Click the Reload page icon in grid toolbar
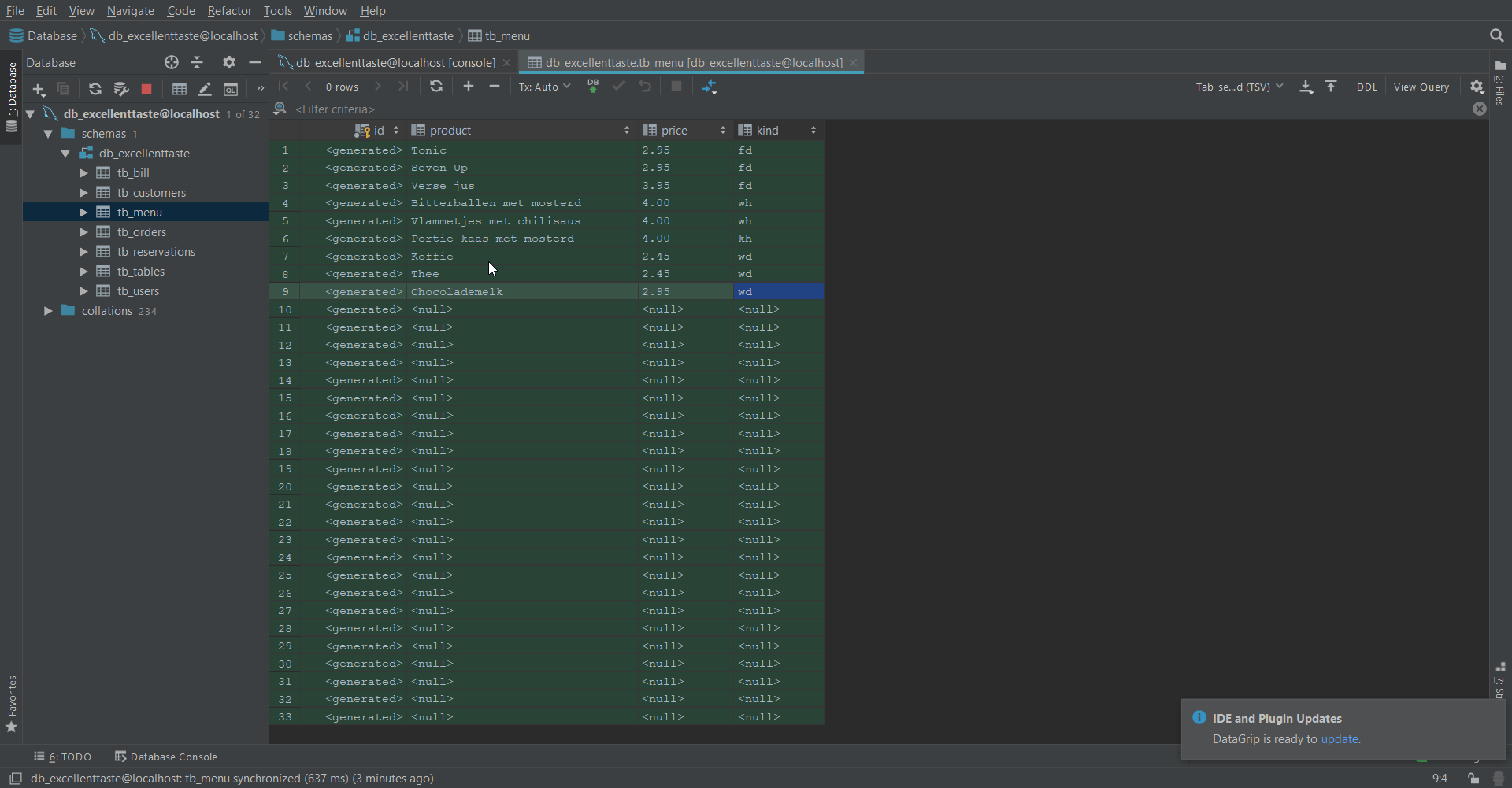The height and width of the screenshot is (788, 1512). [x=436, y=87]
